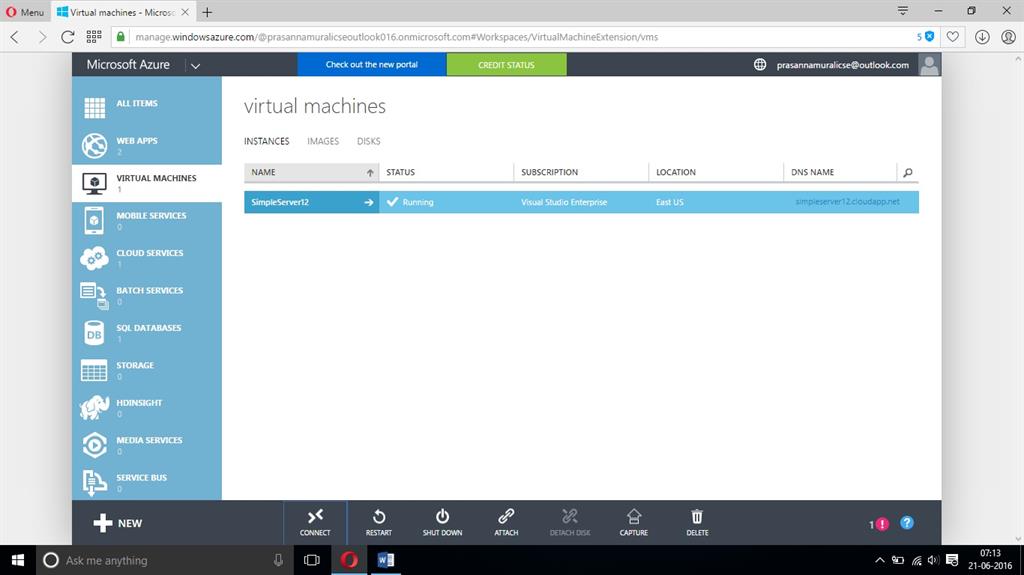Open SimpleServer12 details arrow
Screen dimensions: 1024x575
click(x=369, y=203)
